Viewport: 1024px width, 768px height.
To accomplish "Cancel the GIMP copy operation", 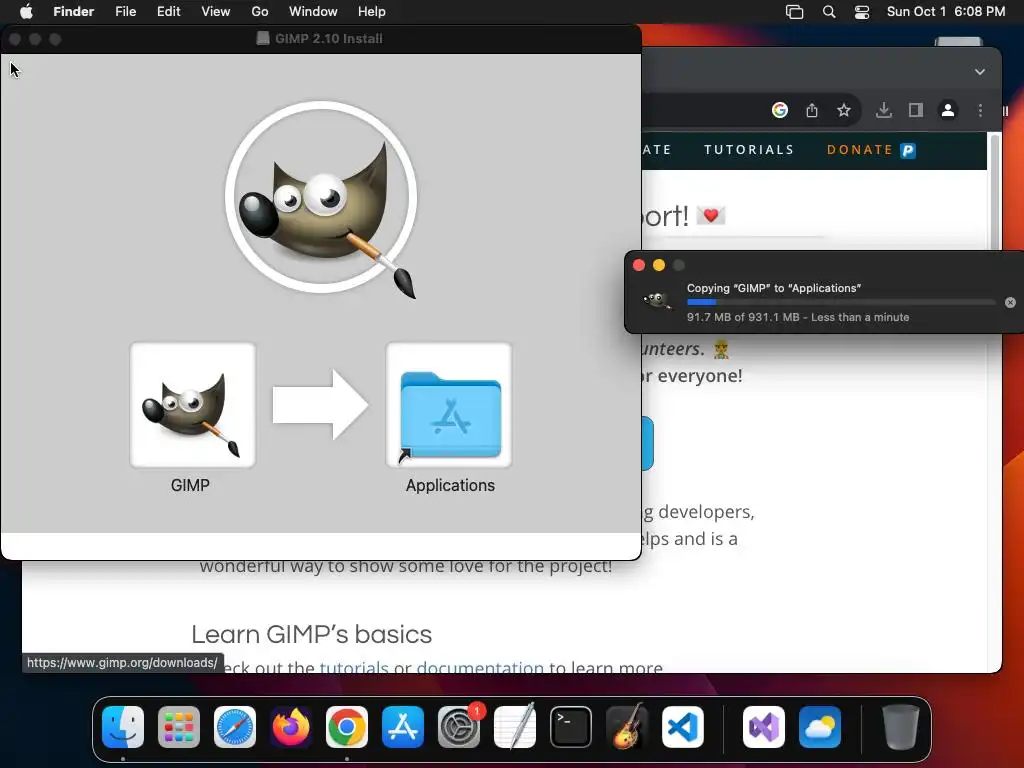I will click(x=1010, y=302).
